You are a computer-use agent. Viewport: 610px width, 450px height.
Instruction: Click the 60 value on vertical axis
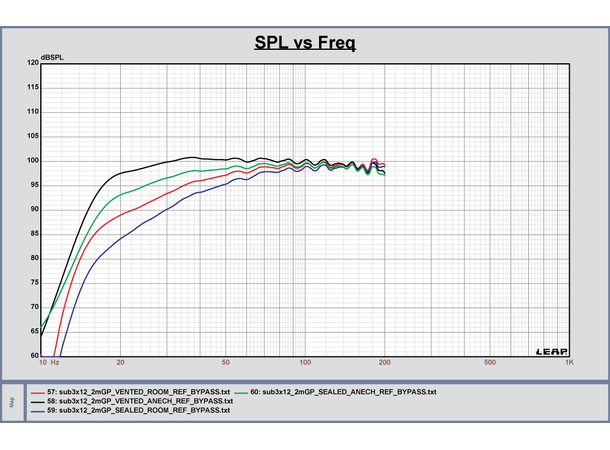35,355
